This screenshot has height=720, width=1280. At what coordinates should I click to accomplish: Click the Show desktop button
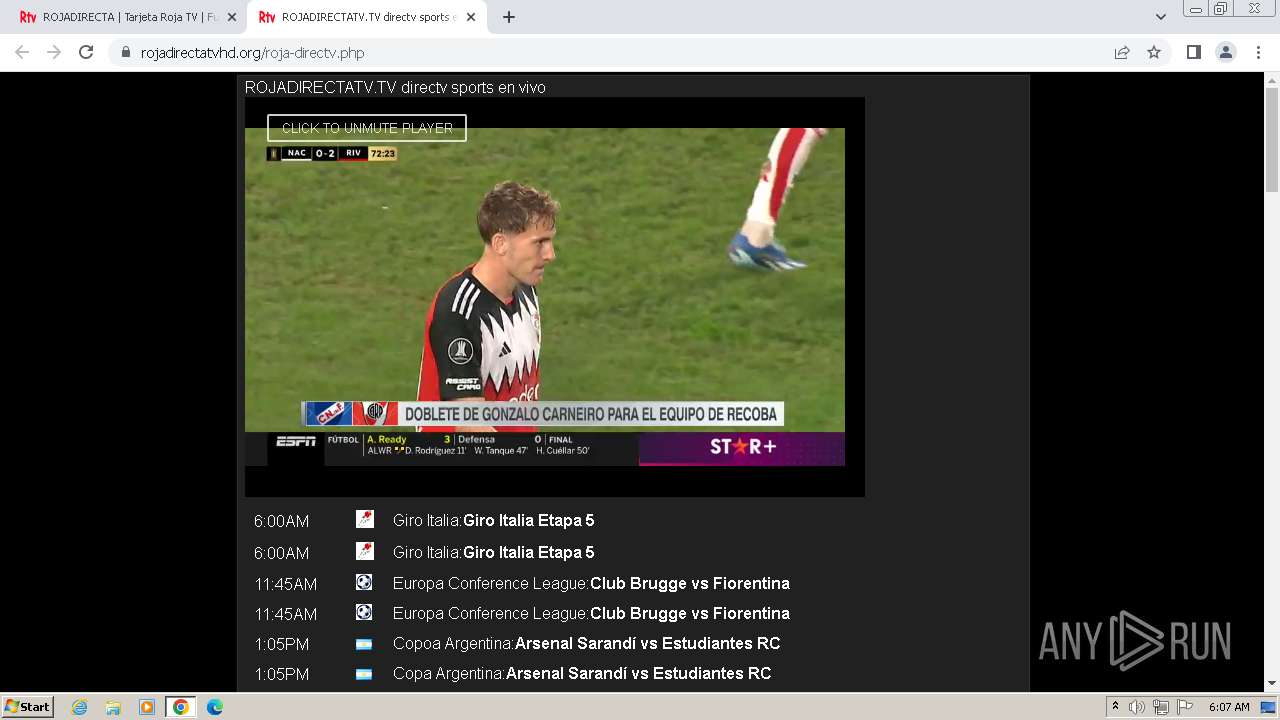[1269, 707]
